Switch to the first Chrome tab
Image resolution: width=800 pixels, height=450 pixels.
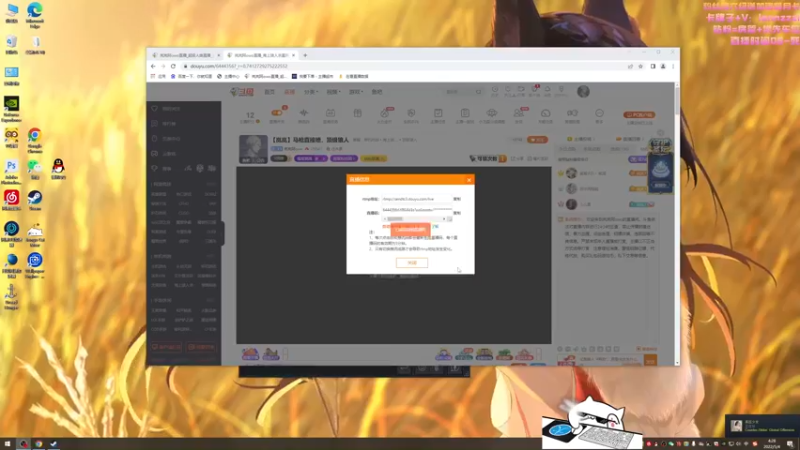pos(186,55)
